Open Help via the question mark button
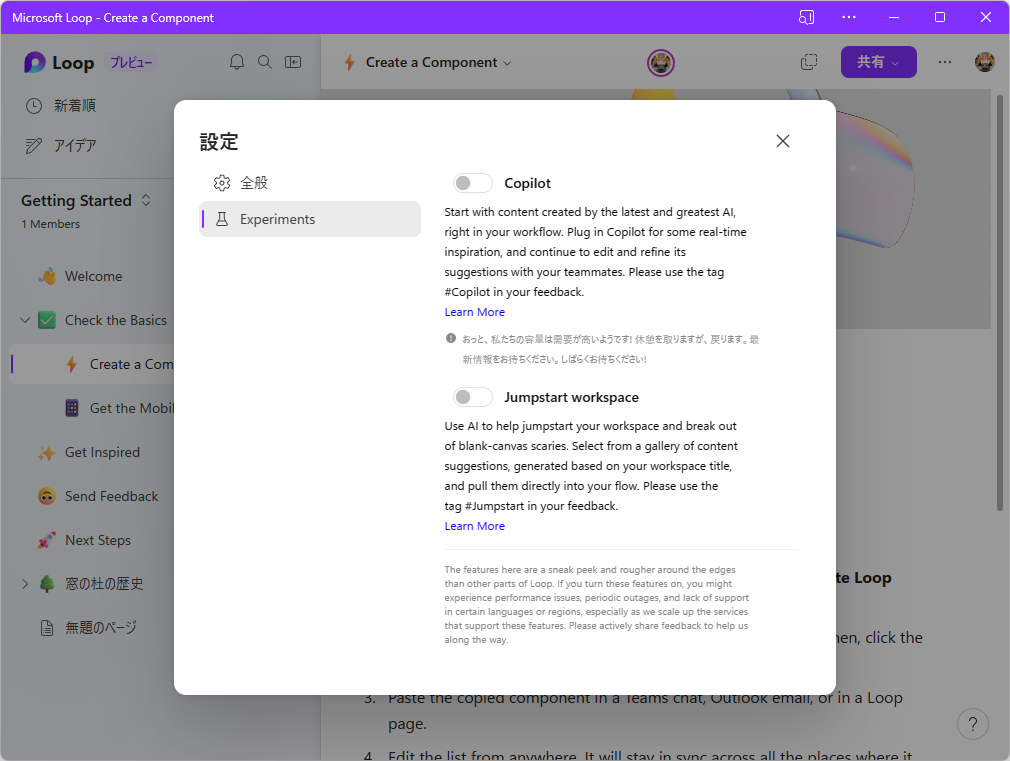Screen dimensions: 1010x761 pos(972,723)
